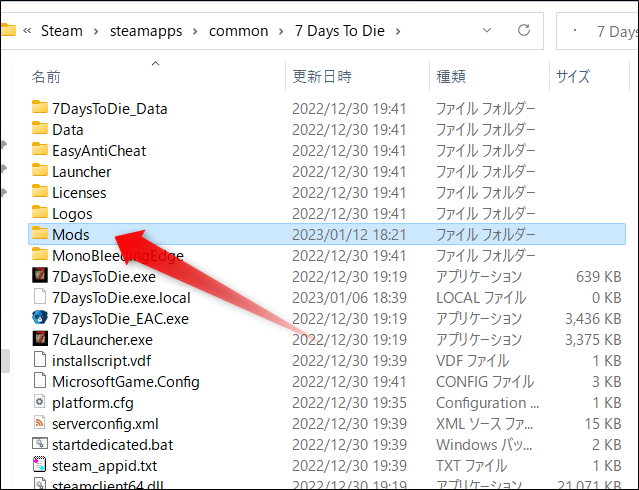Select the MicrosoftGame.Config file name

click(126, 382)
